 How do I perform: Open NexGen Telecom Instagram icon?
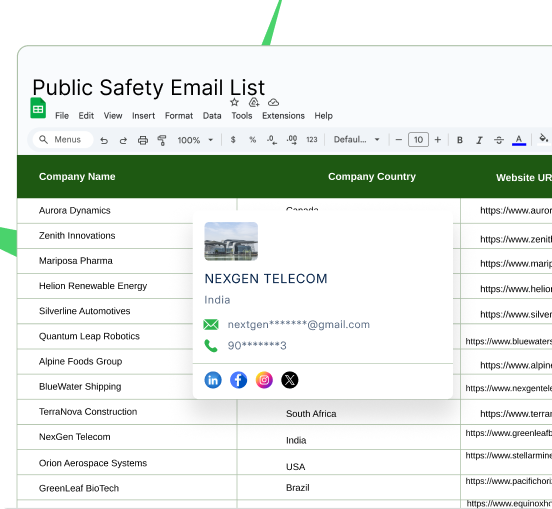(x=264, y=380)
